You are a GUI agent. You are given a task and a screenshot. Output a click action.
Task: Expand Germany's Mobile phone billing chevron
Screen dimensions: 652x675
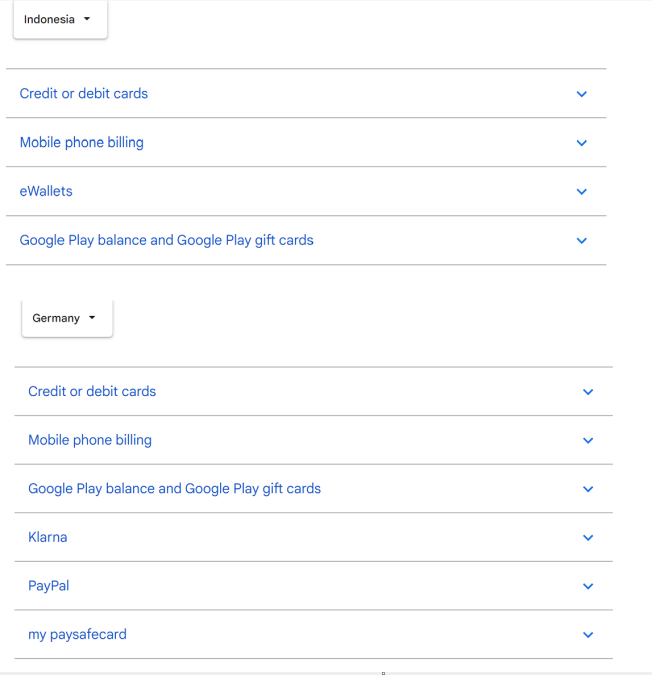(588, 441)
